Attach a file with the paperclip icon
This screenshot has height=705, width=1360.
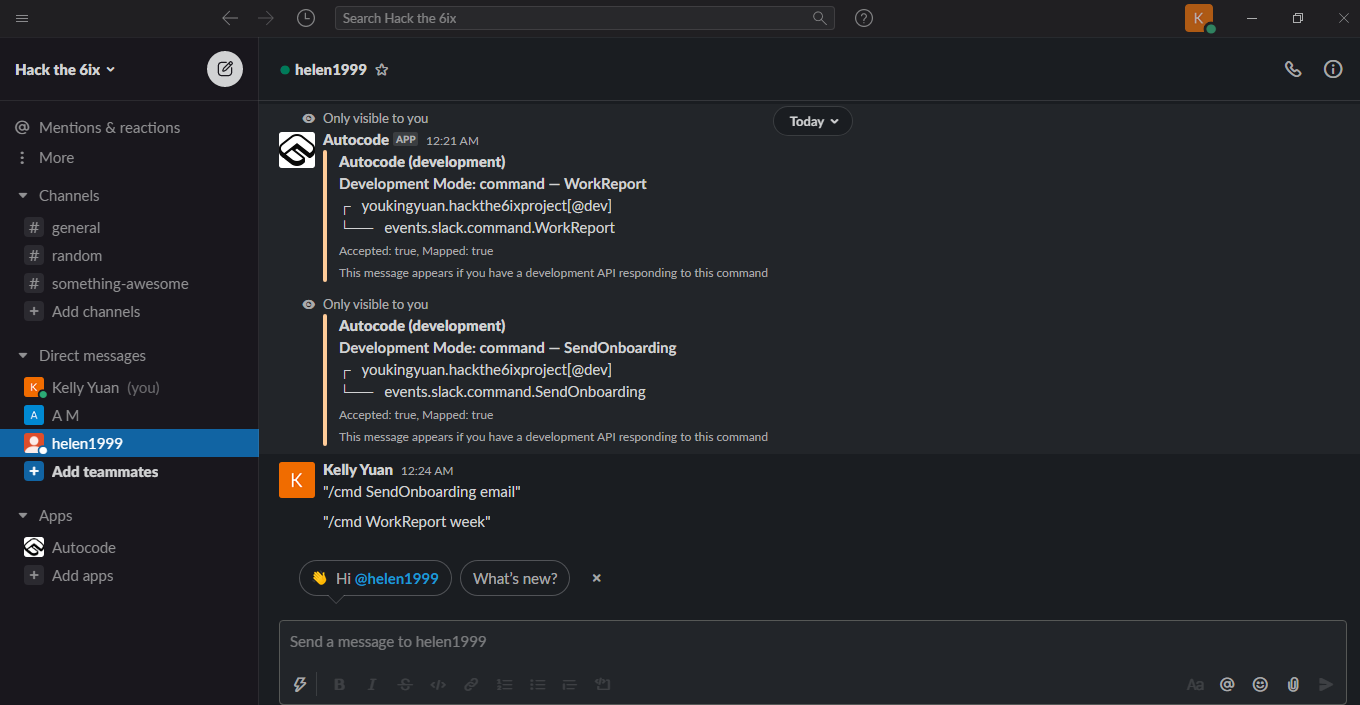(1293, 684)
